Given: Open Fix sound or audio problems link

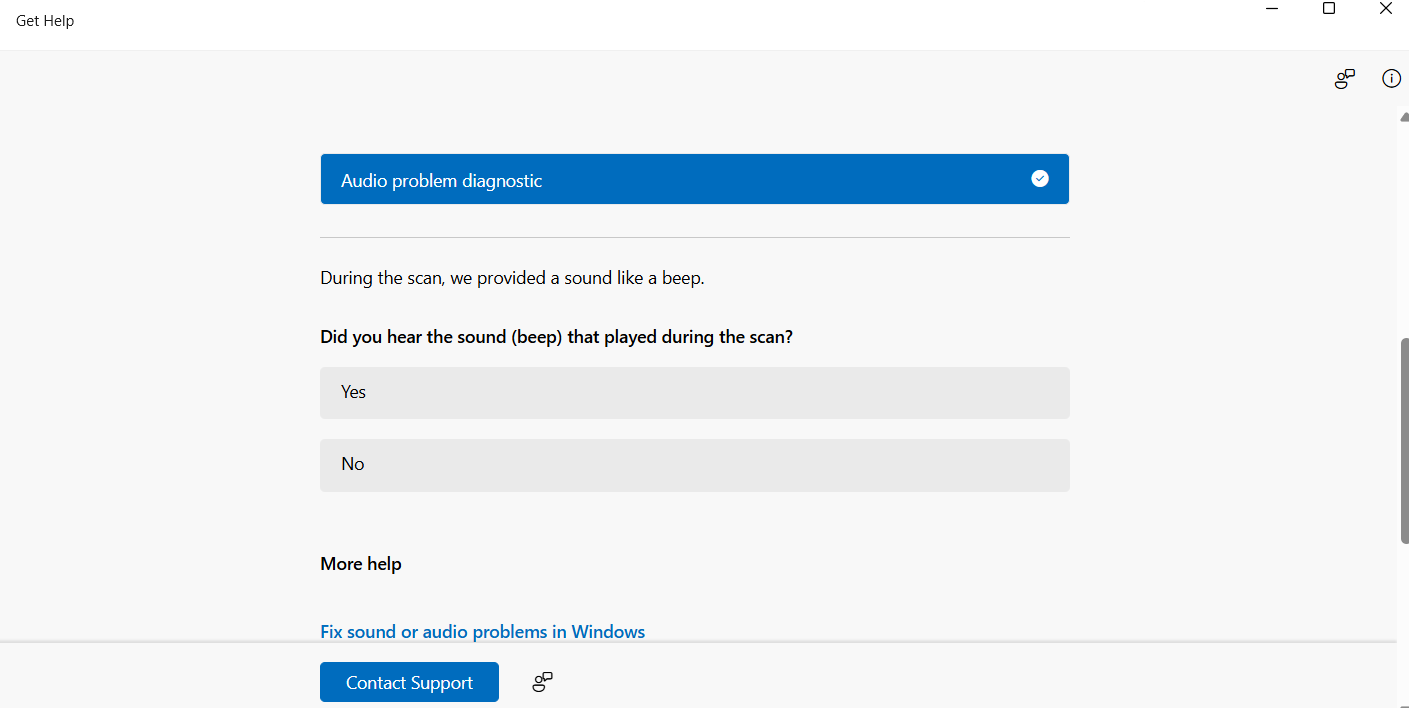Looking at the screenshot, I should pos(482,632).
